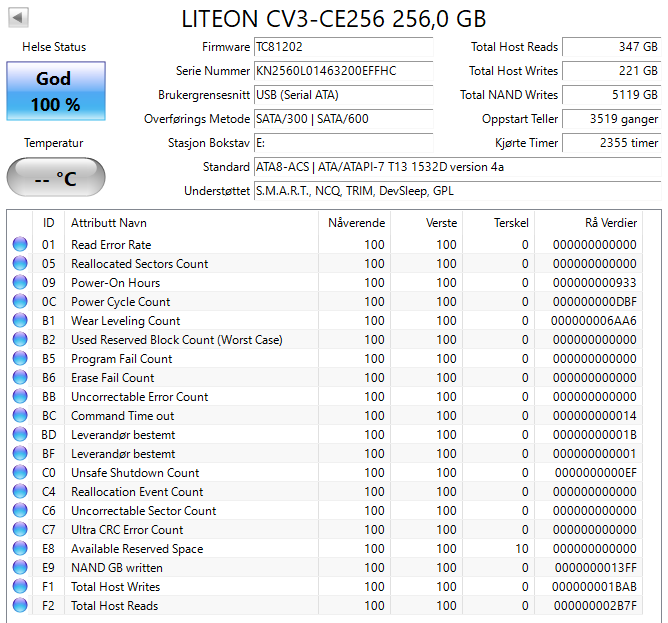
Task: Click the God 100 % health status button
Action: pyautogui.click(x=56, y=91)
